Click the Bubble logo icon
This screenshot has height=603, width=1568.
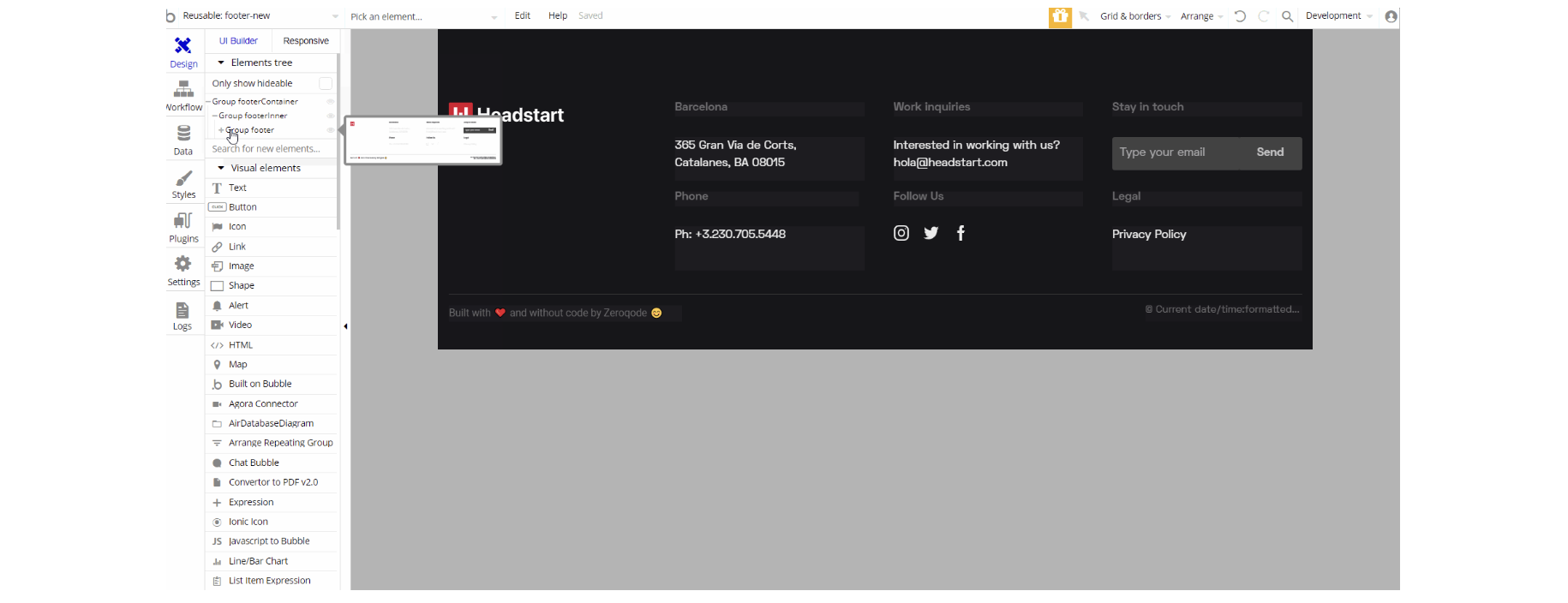point(171,16)
